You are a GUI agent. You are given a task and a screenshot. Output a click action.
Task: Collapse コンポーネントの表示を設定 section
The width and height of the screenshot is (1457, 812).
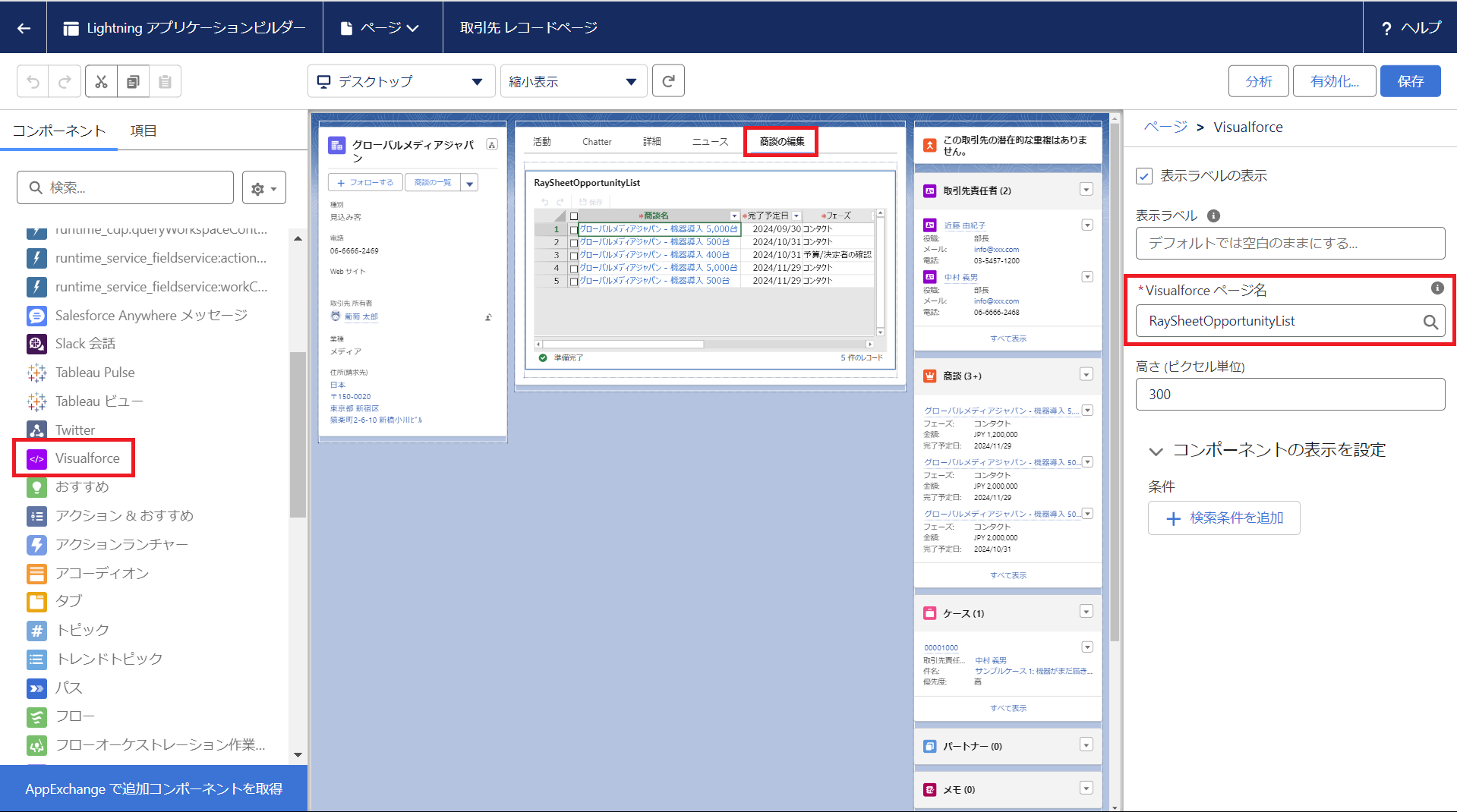pos(1156,451)
